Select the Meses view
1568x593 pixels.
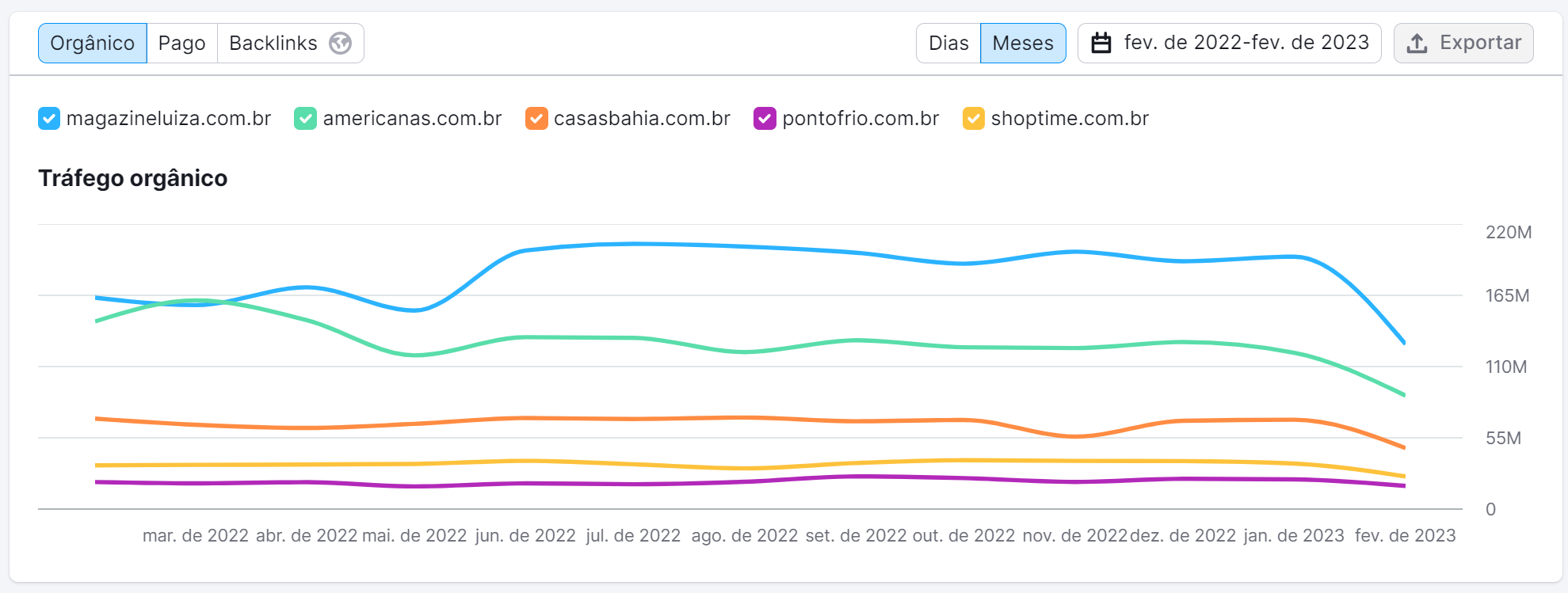[1023, 43]
